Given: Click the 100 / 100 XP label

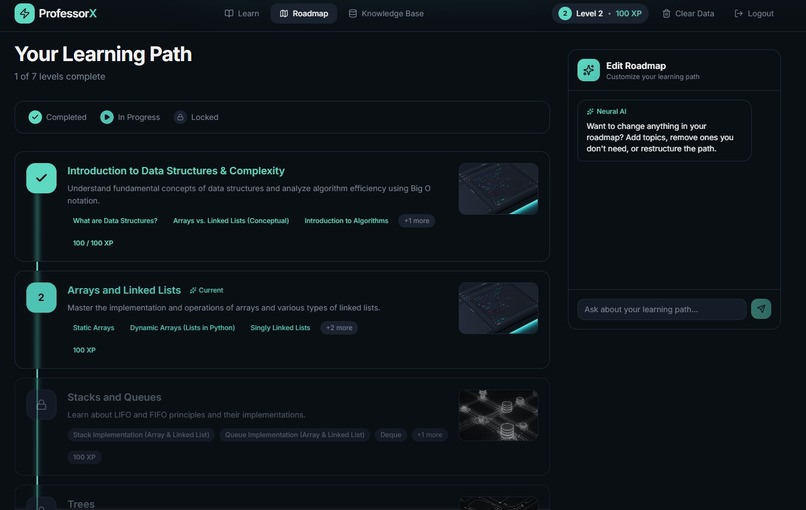Looking at the screenshot, I should pos(93,243).
